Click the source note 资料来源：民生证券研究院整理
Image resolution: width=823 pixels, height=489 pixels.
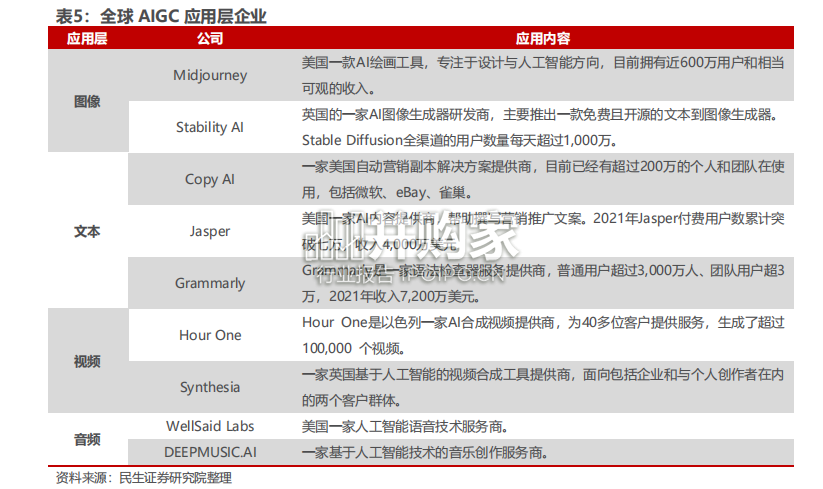[144, 478]
